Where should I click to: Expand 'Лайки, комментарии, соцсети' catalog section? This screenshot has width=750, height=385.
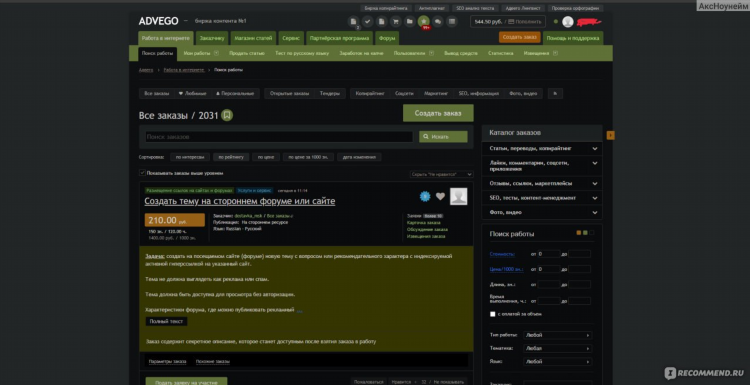[x=542, y=165]
